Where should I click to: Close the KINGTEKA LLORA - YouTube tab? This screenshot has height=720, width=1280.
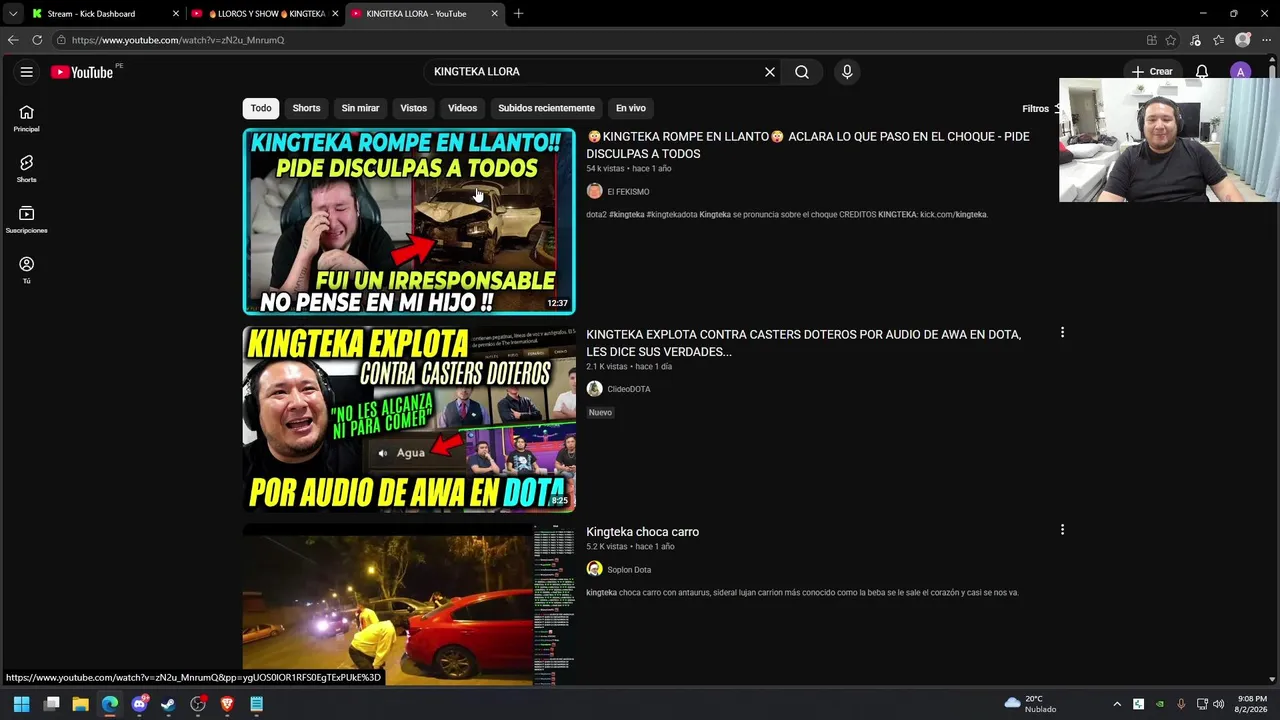coord(494,14)
